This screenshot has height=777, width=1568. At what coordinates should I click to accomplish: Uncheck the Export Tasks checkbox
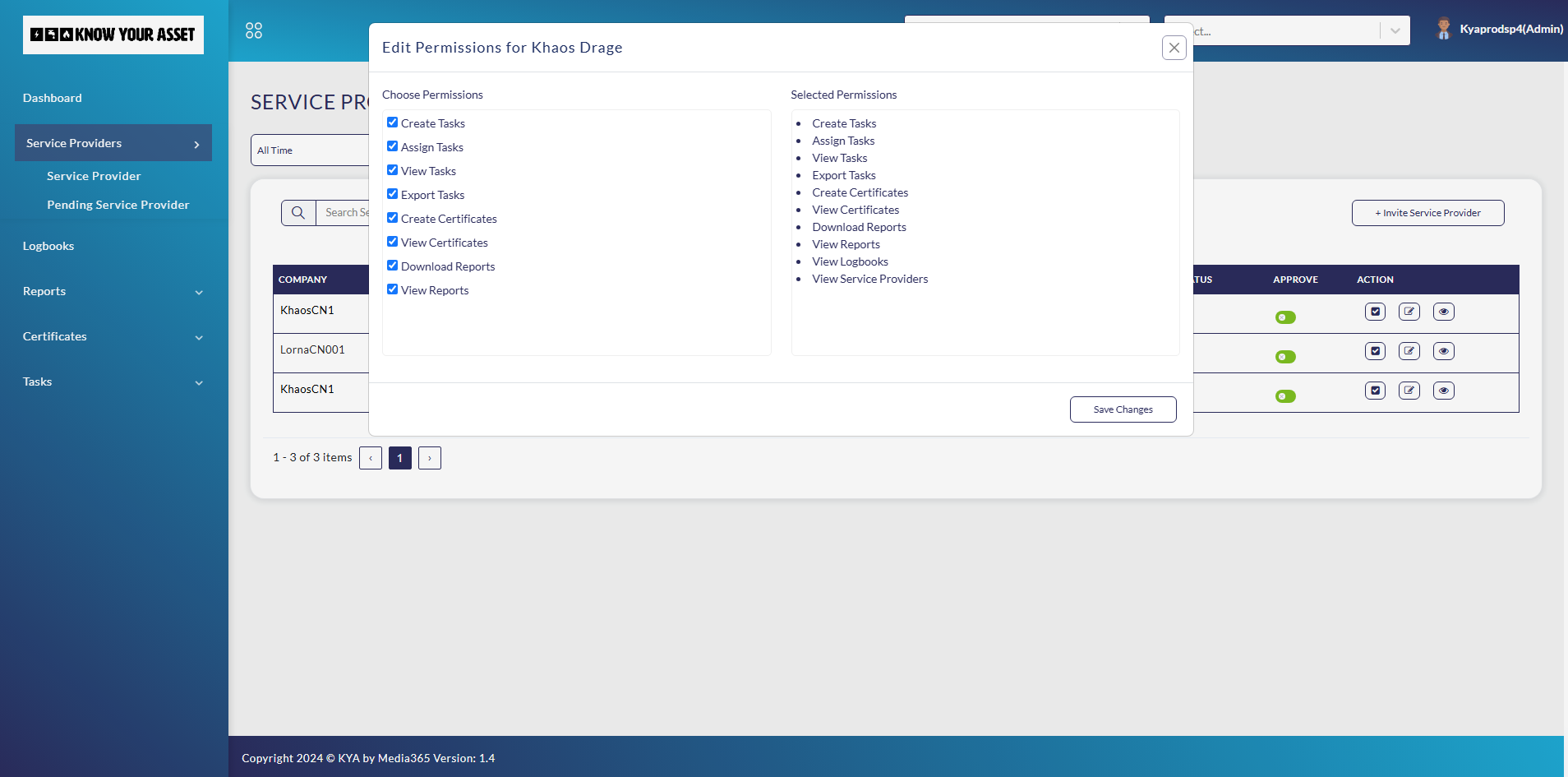392,194
